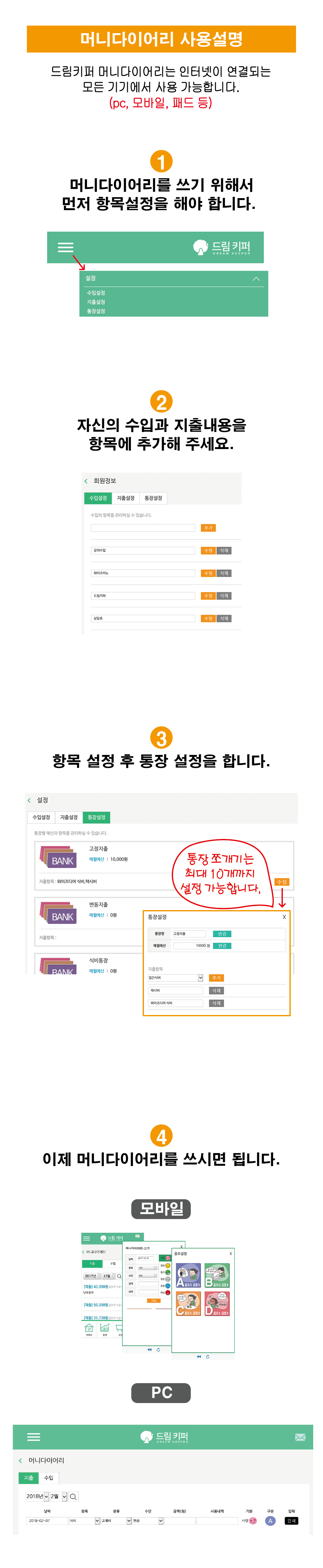This screenshot has height=1568, width=323.
Task: Switch to the 수입 tab in the PC 머니다이어리
Action: click(x=49, y=1477)
